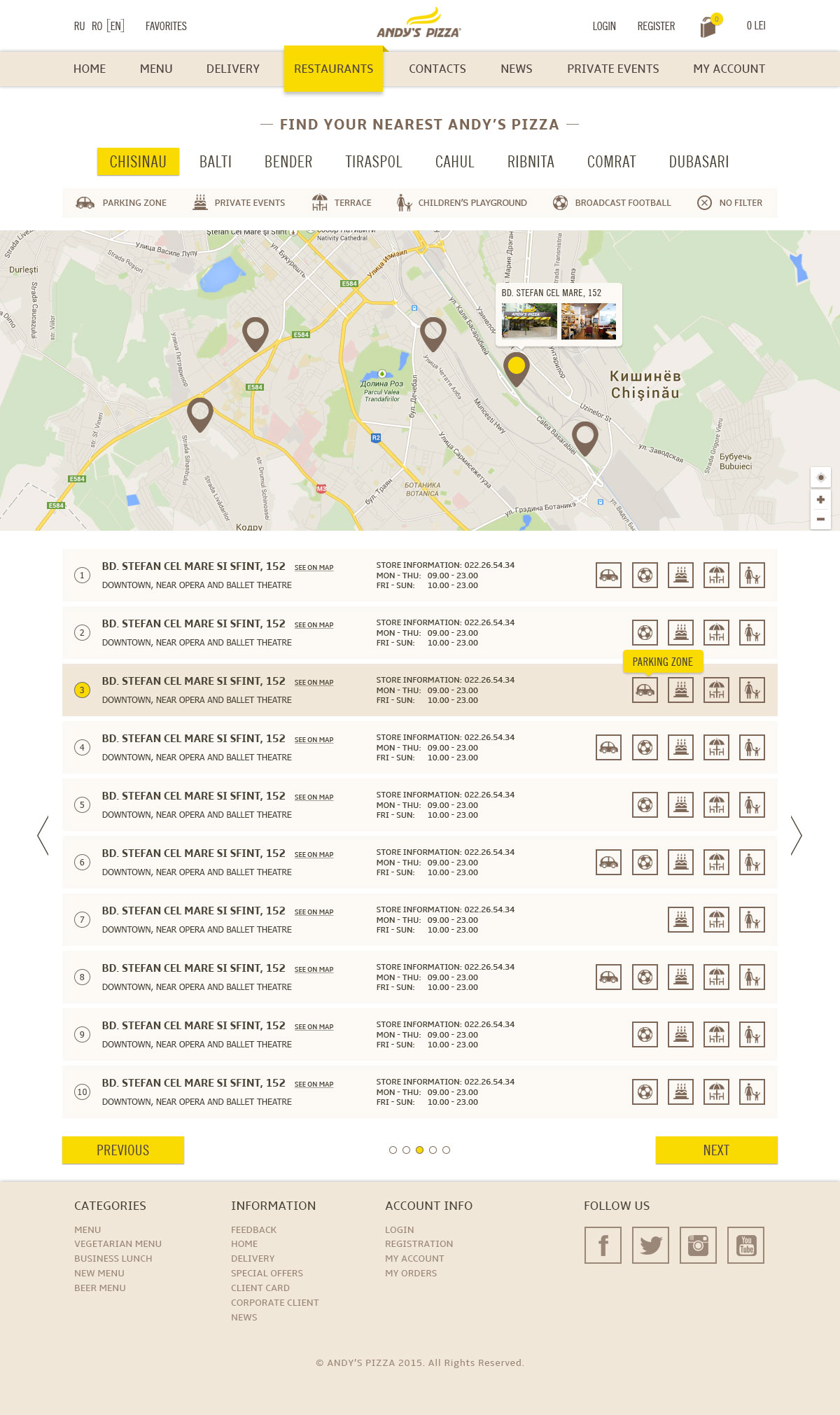The width and height of the screenshot is (840, 1415).
Task: Open the Facebook page link
Action: (x=603, y=1245)
